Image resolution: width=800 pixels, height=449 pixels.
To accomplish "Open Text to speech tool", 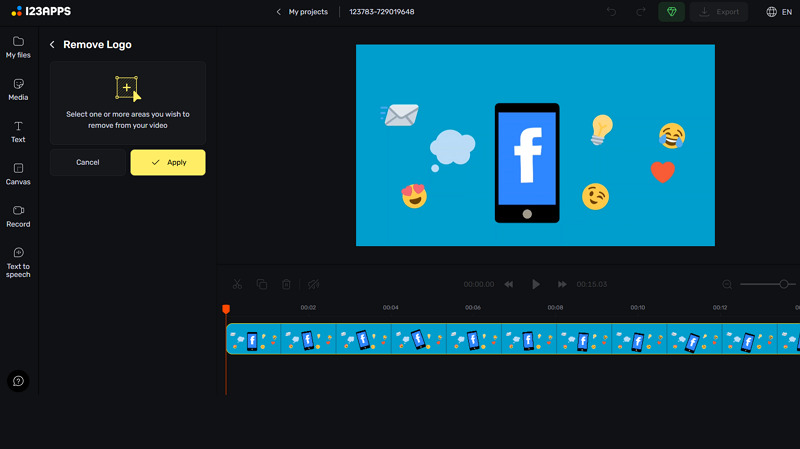I will coord(18,263).
